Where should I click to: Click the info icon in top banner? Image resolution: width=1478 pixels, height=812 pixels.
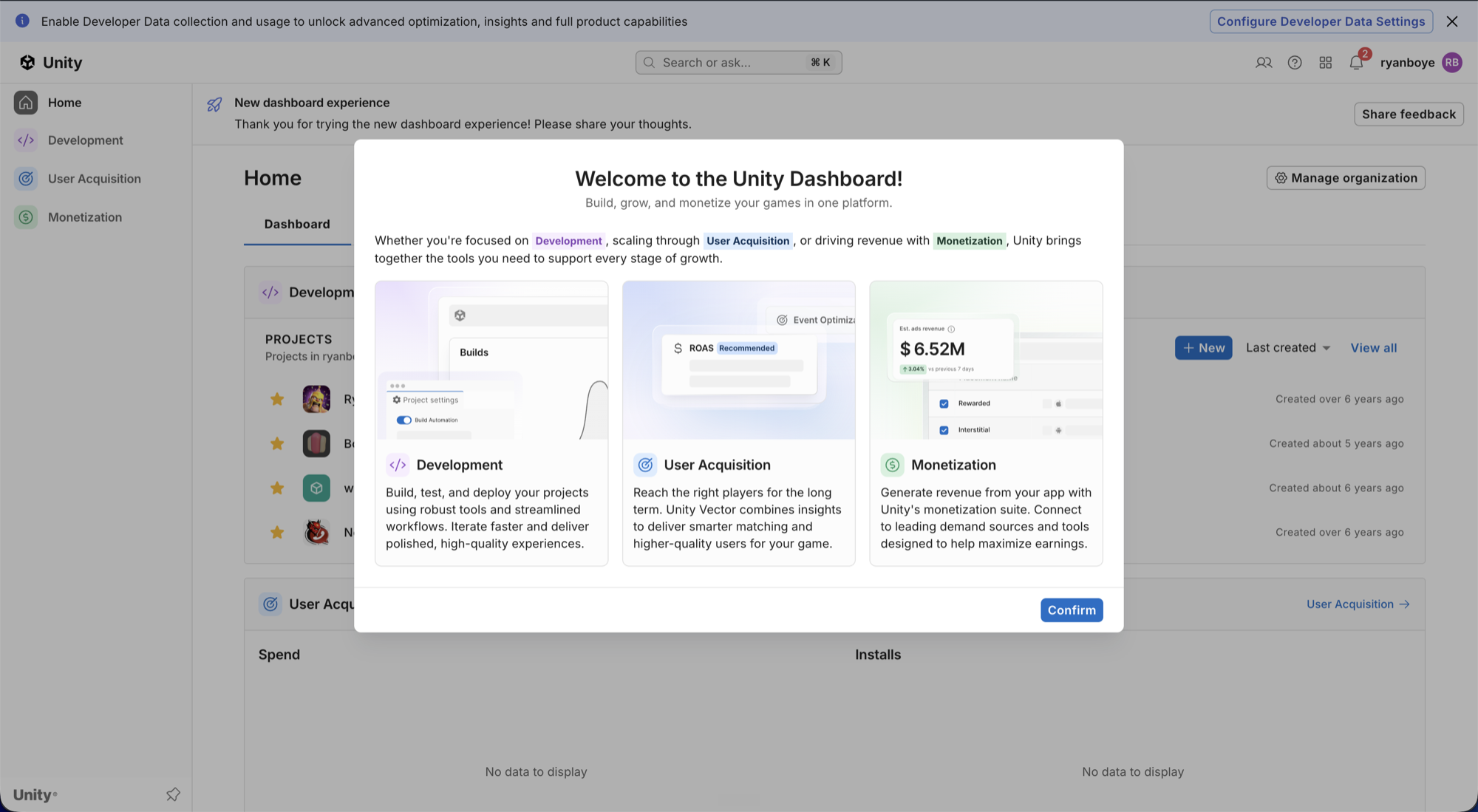tap(23, 21)
